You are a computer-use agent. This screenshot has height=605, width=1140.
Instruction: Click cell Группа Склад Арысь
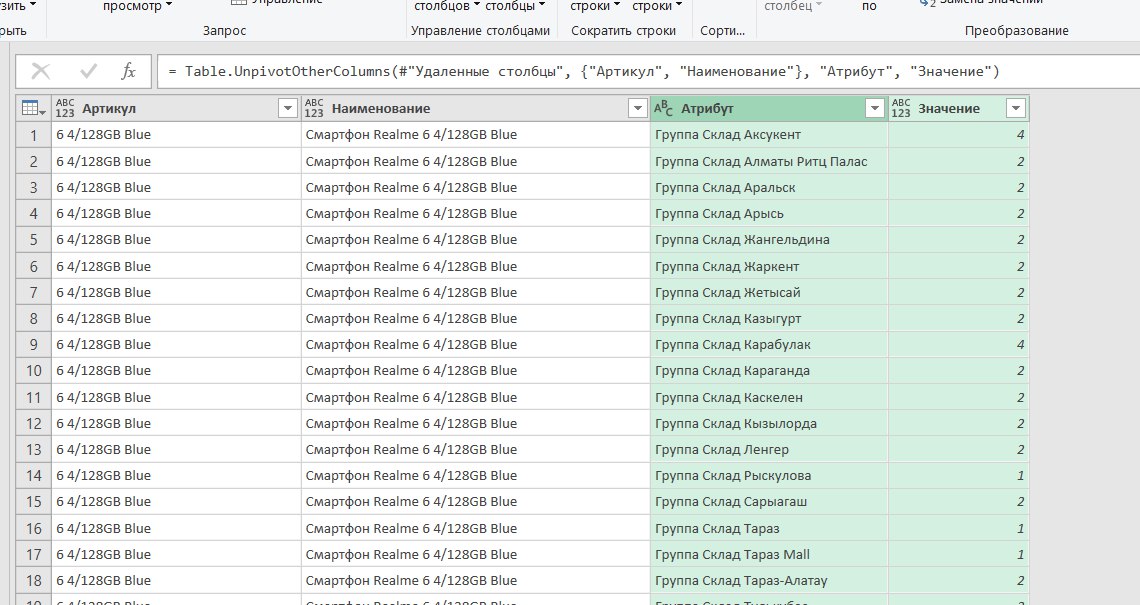pyautogui.click(x=769, y=214)
